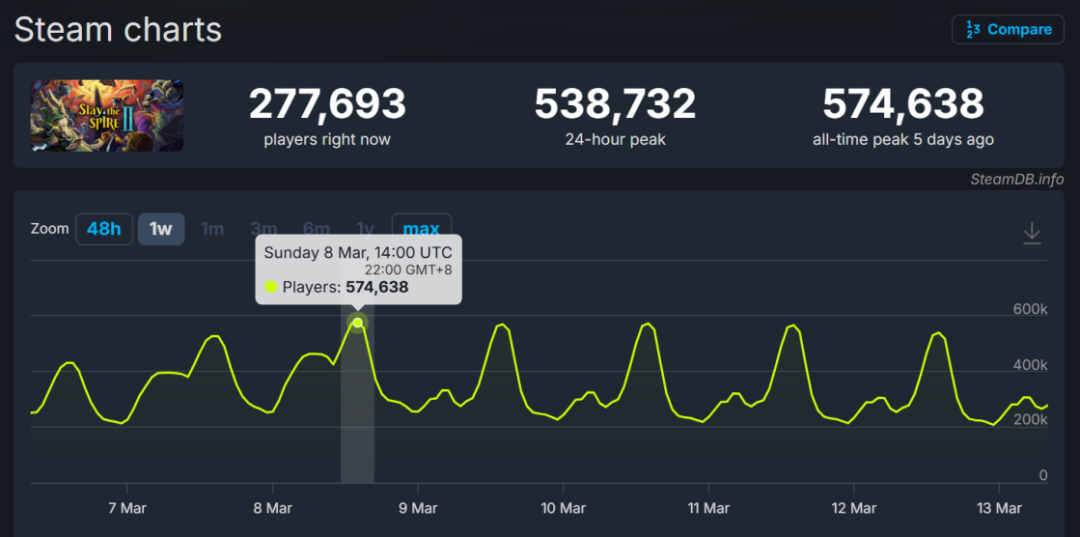Open the Slay the Spire II game thumbnail
Viewport: 1080px width, 537px height.
107,115
